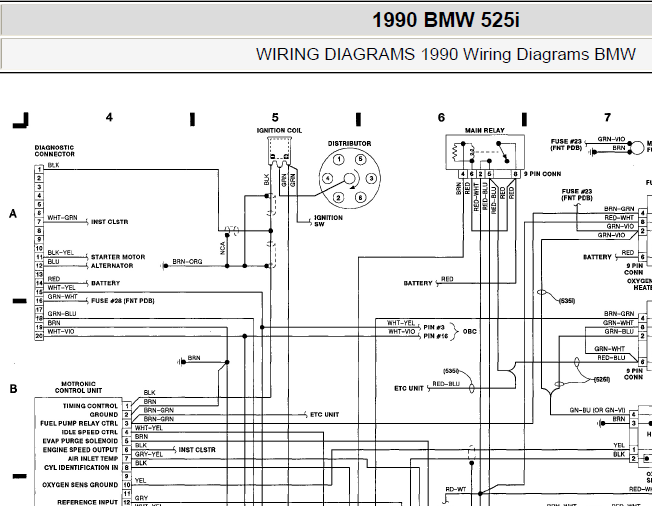Click the 'TIMING CONTROL' pin label

click(x=90, y=406)
